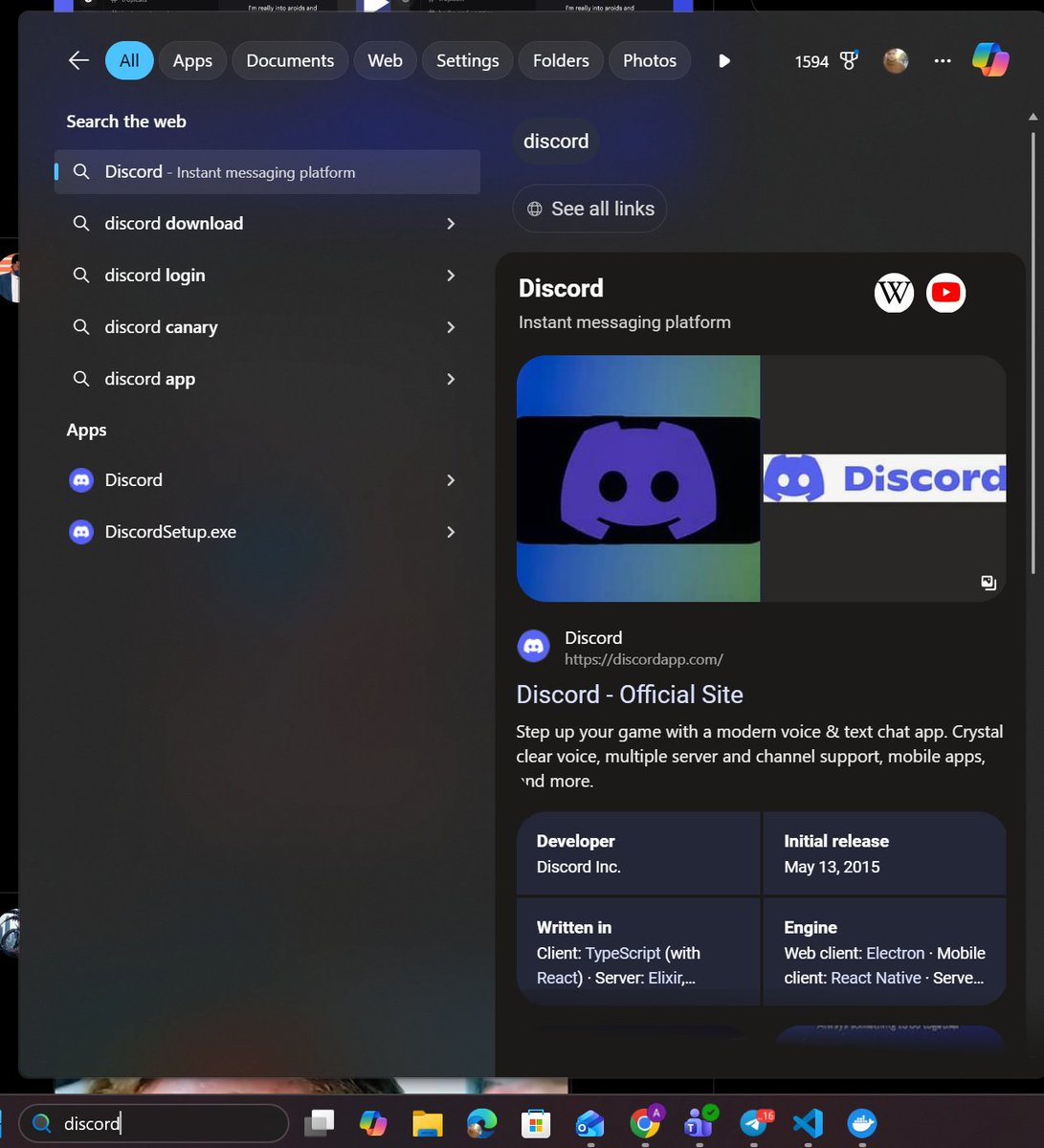Show more filter tabs arrow
This screenshot has height=1148, width=1044.
click(724, 61)
